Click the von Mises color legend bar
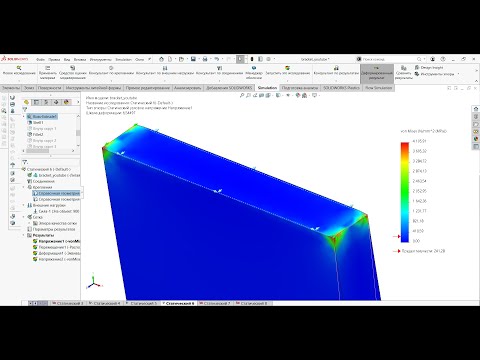The width and height of the screenshot is (480, 360). (x=405, y=192)
